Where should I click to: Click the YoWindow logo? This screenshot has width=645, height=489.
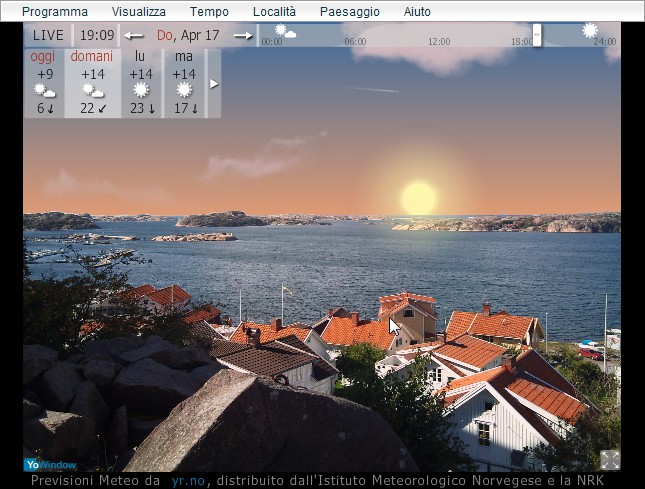(50, 465)
